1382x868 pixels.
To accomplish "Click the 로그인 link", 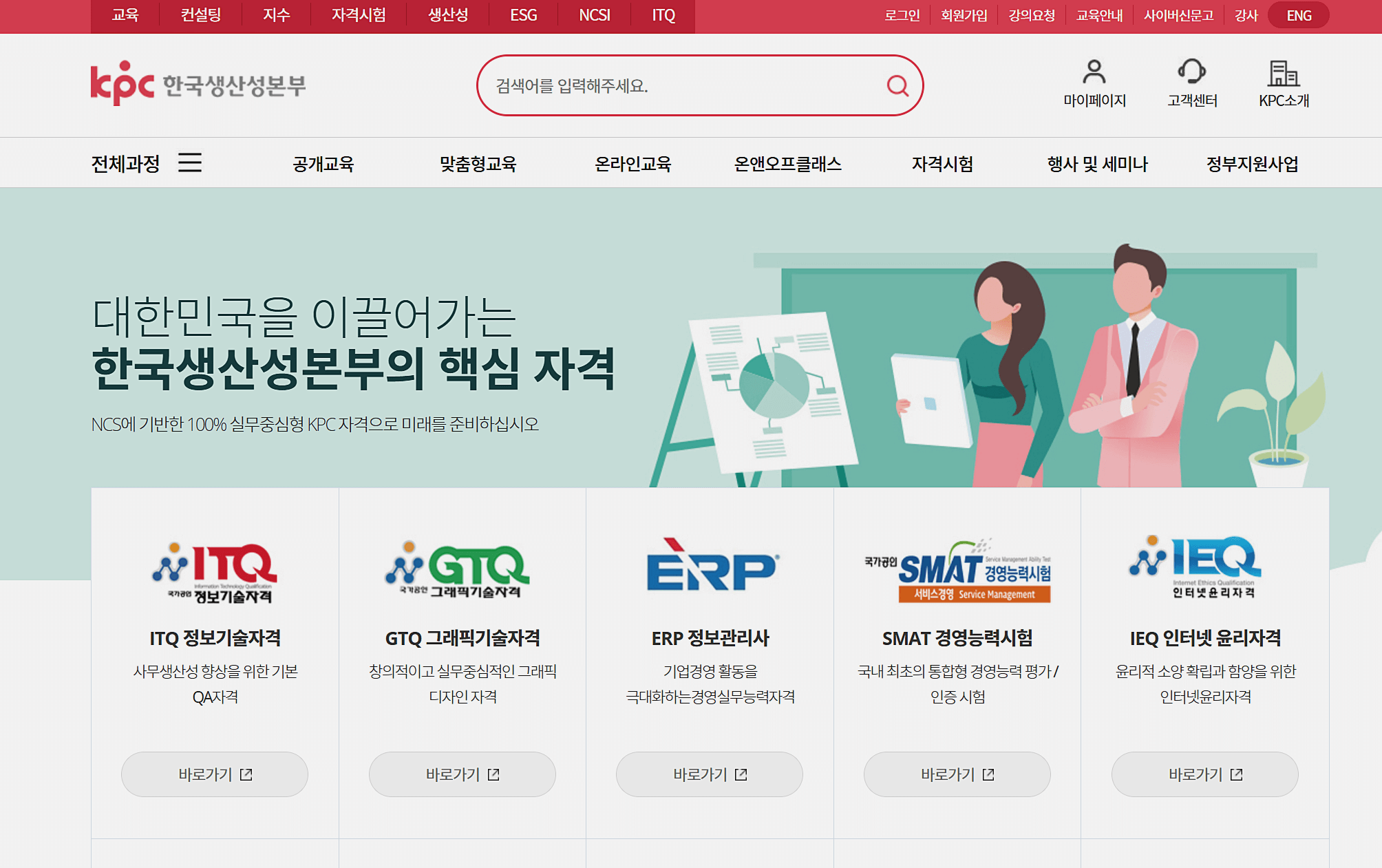I will point(902,15).
